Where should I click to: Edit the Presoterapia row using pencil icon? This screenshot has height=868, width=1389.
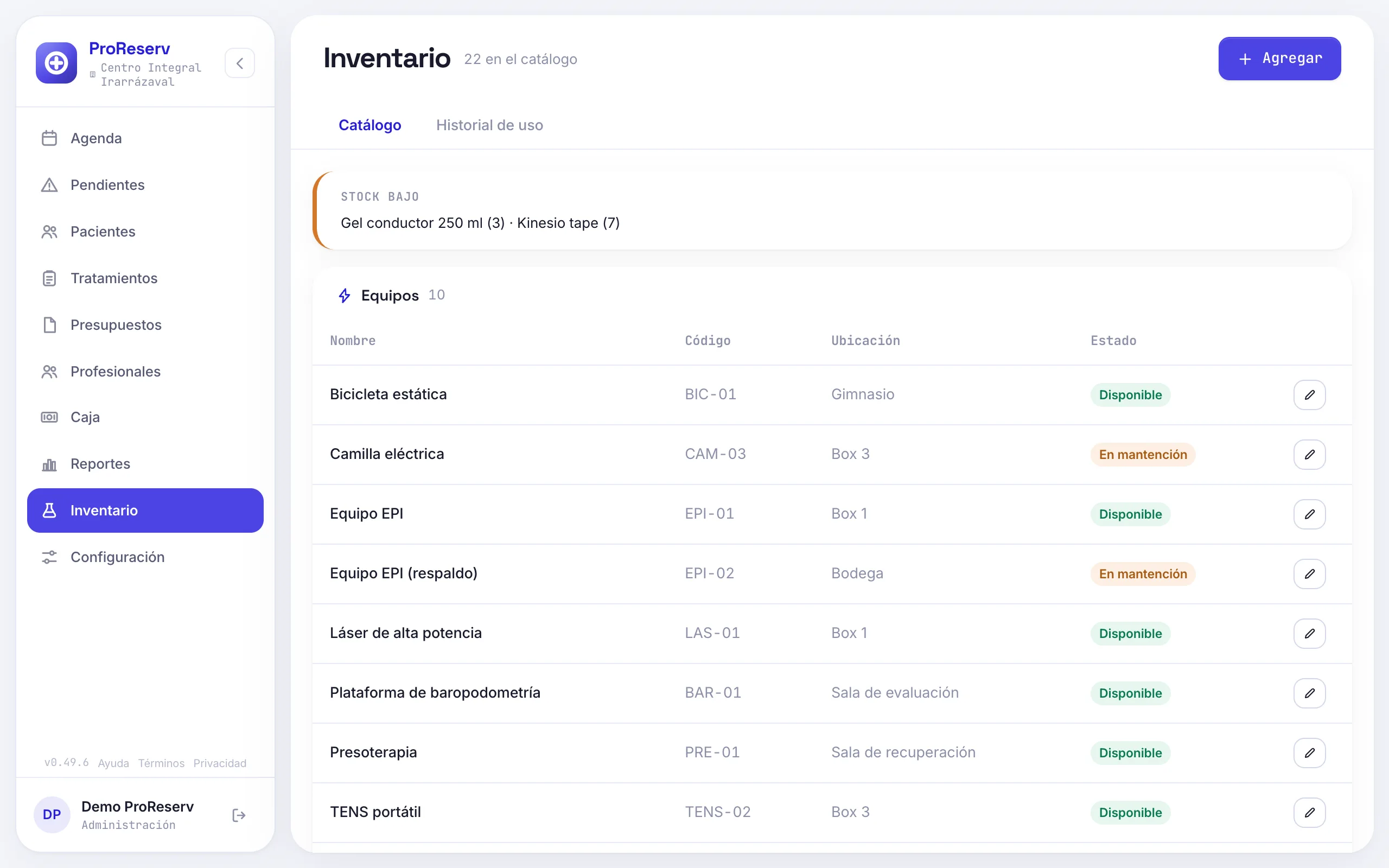[x=1309, y=753]
